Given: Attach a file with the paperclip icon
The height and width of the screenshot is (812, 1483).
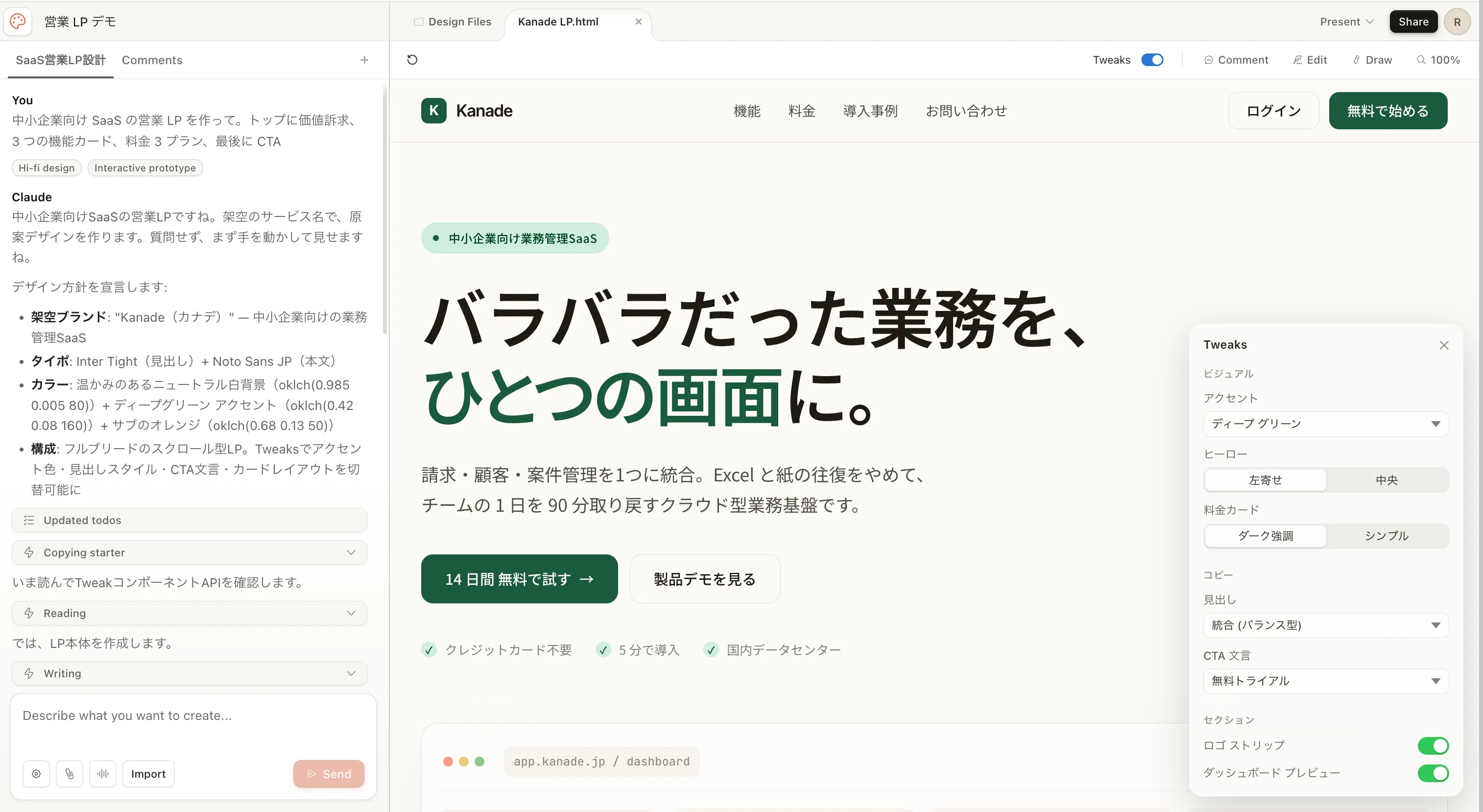Looking at the screenshot, I should (x=70, y=773).
